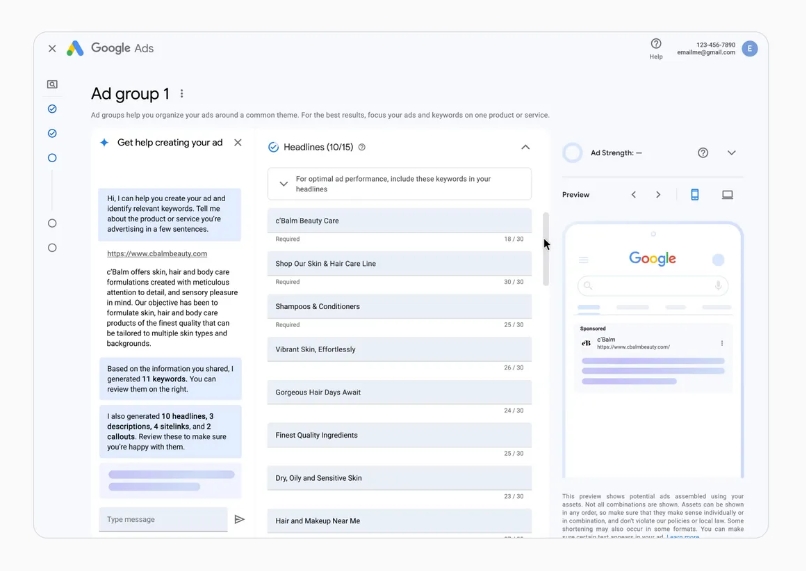The height and width of the screenshot is (571, 806).
Task: Click the Ad group 1 title
Action: click(130, 94)
